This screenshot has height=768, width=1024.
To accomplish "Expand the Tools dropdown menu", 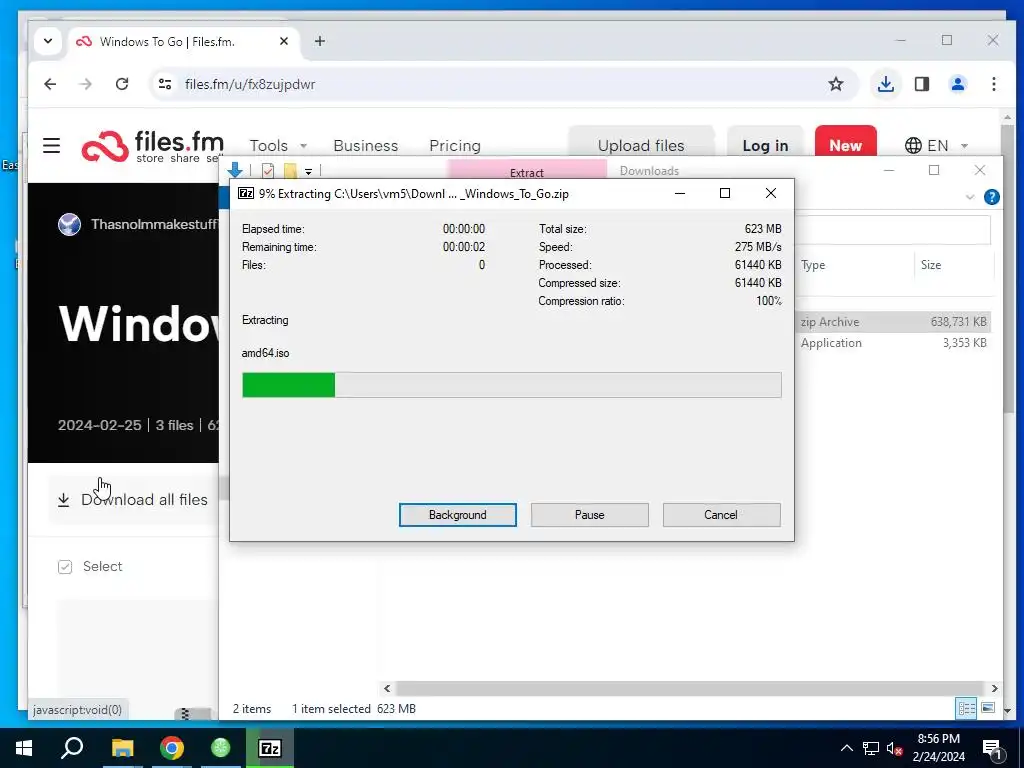I will 278,146.
